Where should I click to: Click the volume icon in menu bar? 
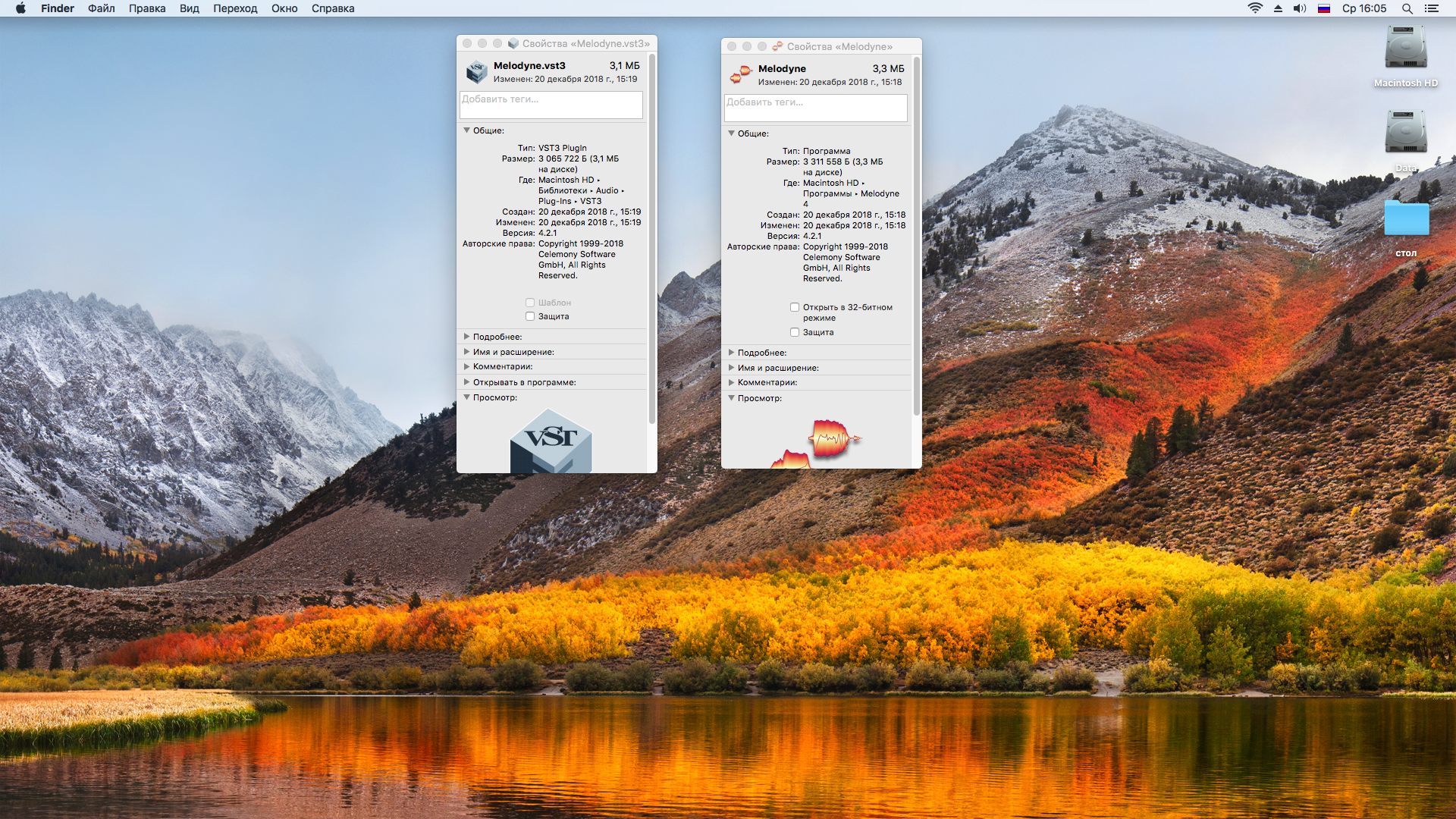(1300, 8)
